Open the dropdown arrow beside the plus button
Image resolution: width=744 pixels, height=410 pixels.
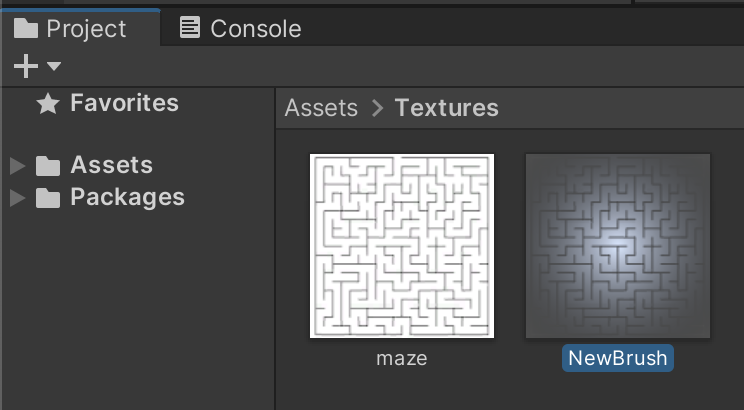coord(54,66)
